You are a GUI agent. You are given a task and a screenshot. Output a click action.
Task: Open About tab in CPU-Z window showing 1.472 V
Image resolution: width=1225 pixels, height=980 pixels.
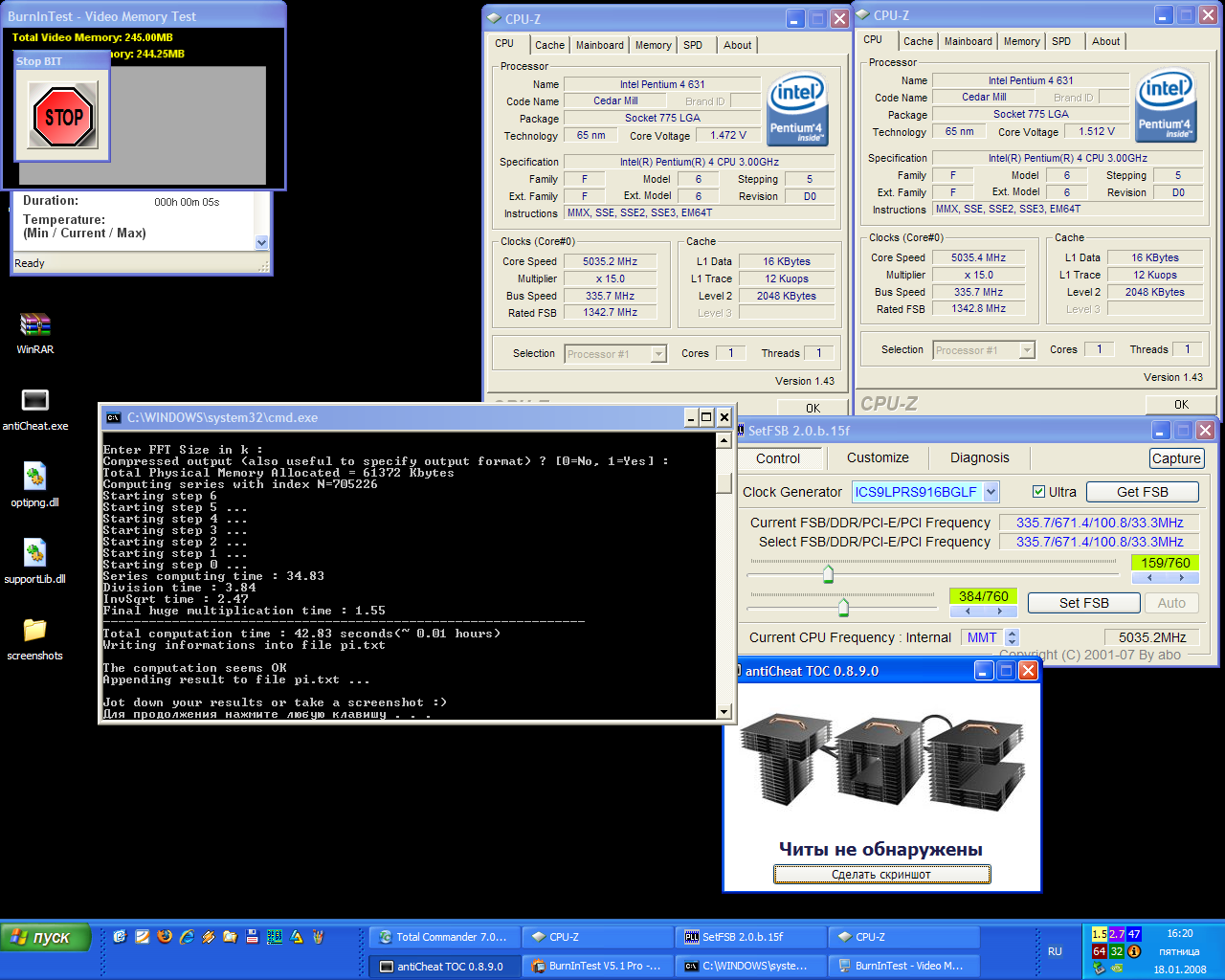pyautogui.click(x=737, y=45)
